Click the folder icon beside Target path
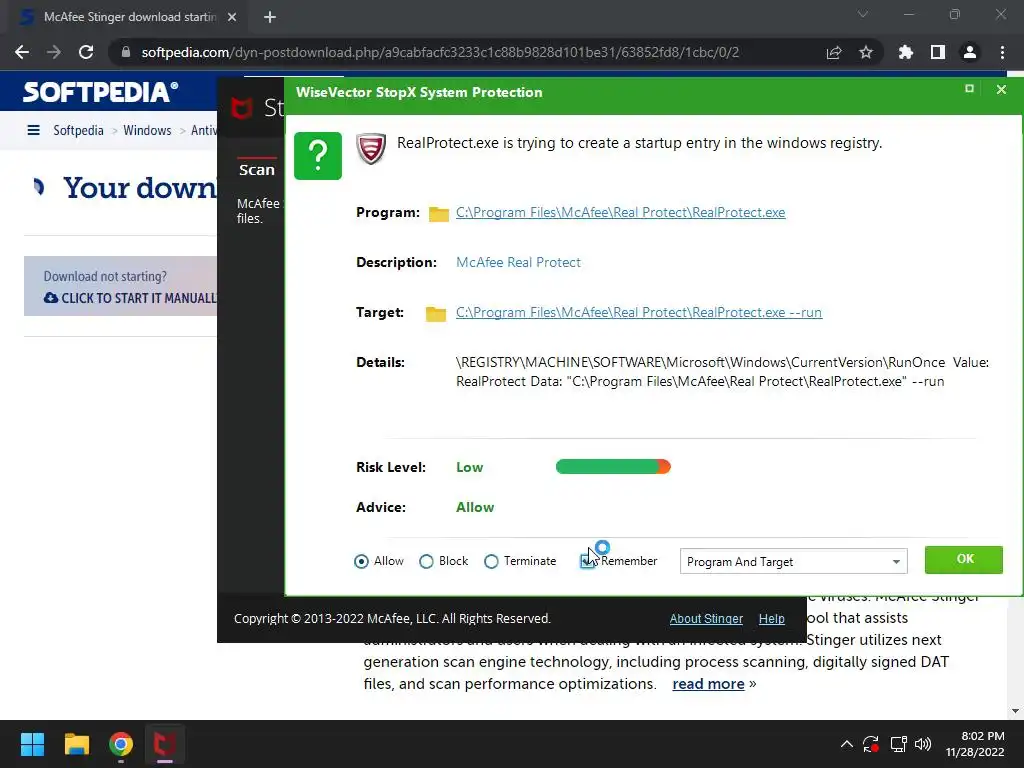 coord(436,314)
